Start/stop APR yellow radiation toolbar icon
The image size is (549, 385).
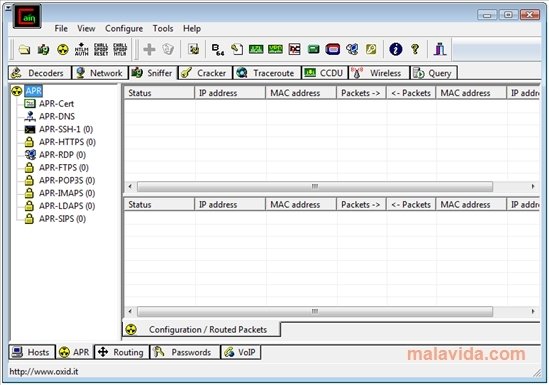(63, 49)
